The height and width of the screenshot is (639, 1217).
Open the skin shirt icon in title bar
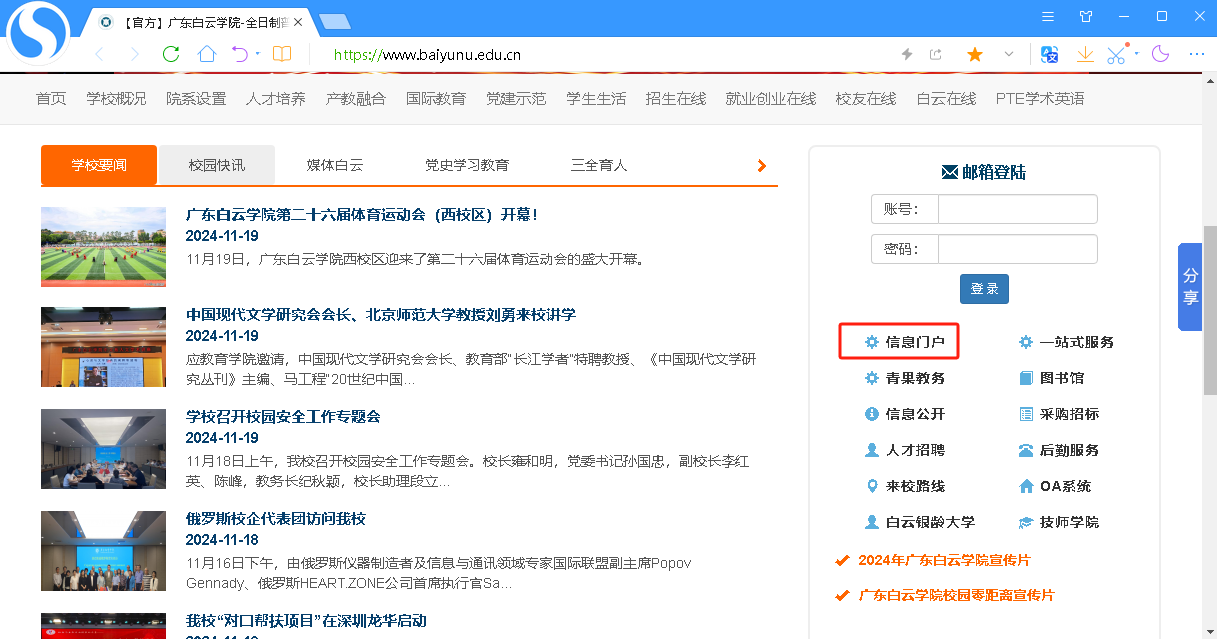click(x=1086, y=16)
